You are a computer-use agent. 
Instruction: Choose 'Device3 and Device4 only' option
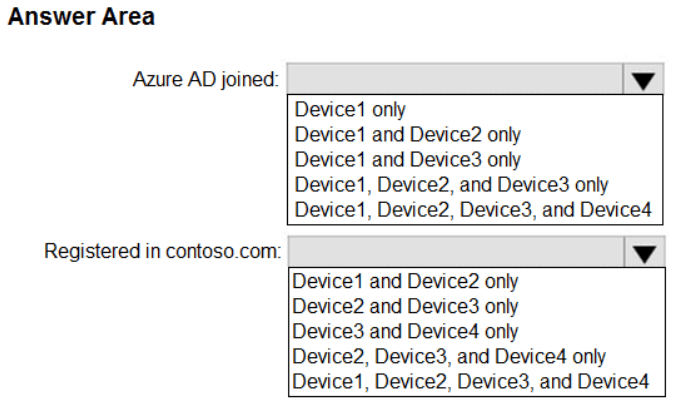(x=406, y=331)
